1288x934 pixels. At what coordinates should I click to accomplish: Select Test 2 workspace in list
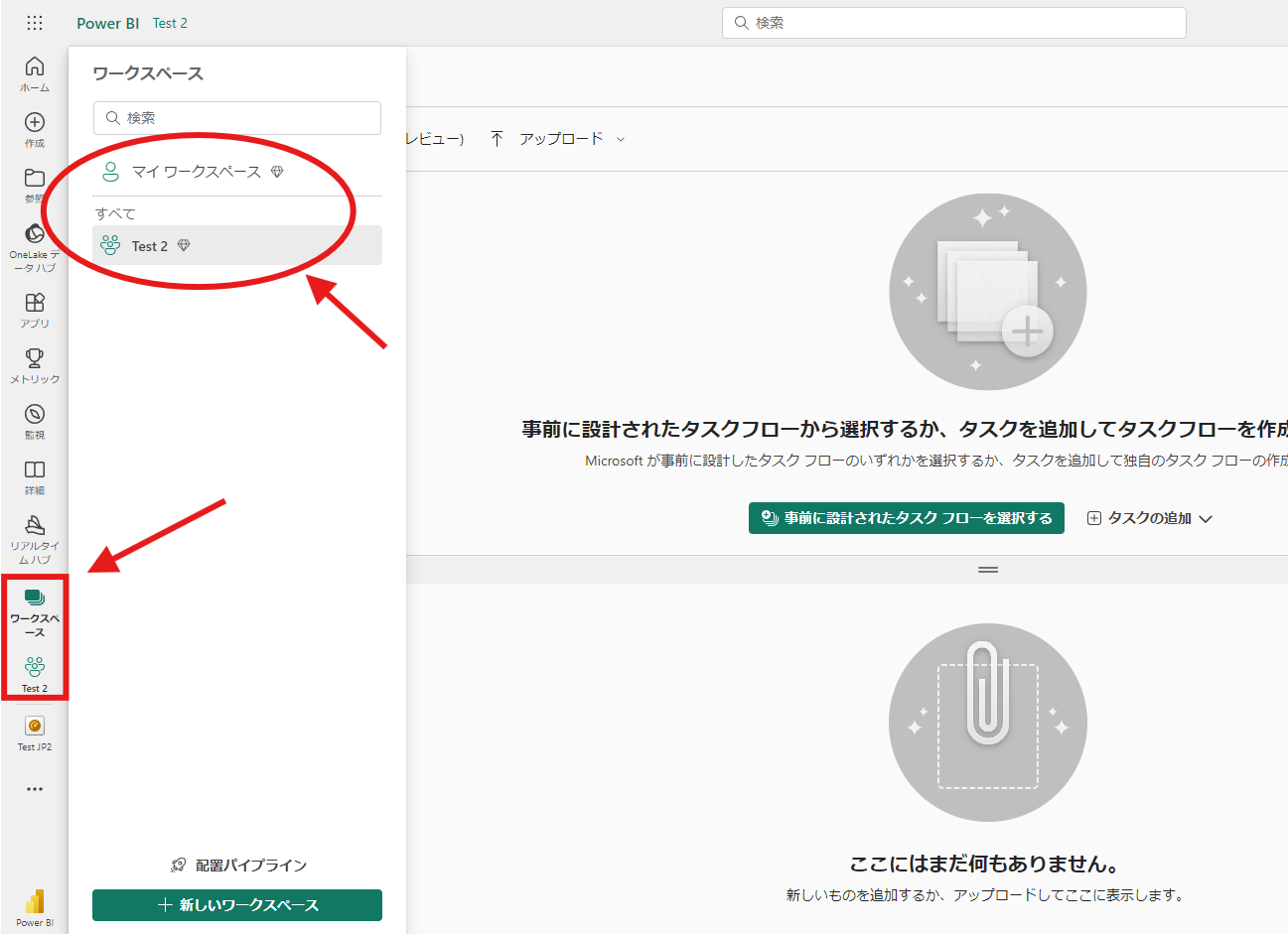[237, 245]
